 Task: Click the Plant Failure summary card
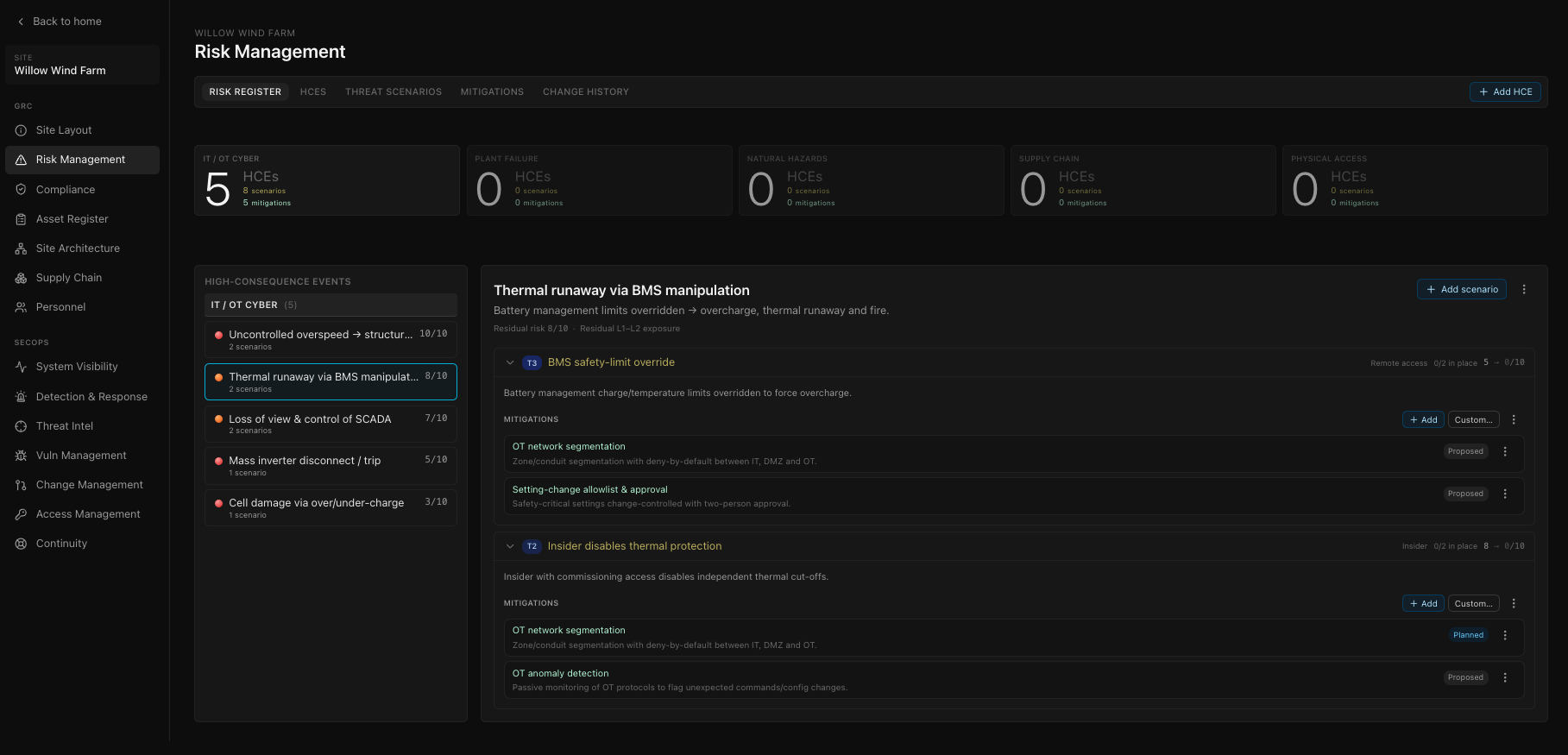click(599, 181)
